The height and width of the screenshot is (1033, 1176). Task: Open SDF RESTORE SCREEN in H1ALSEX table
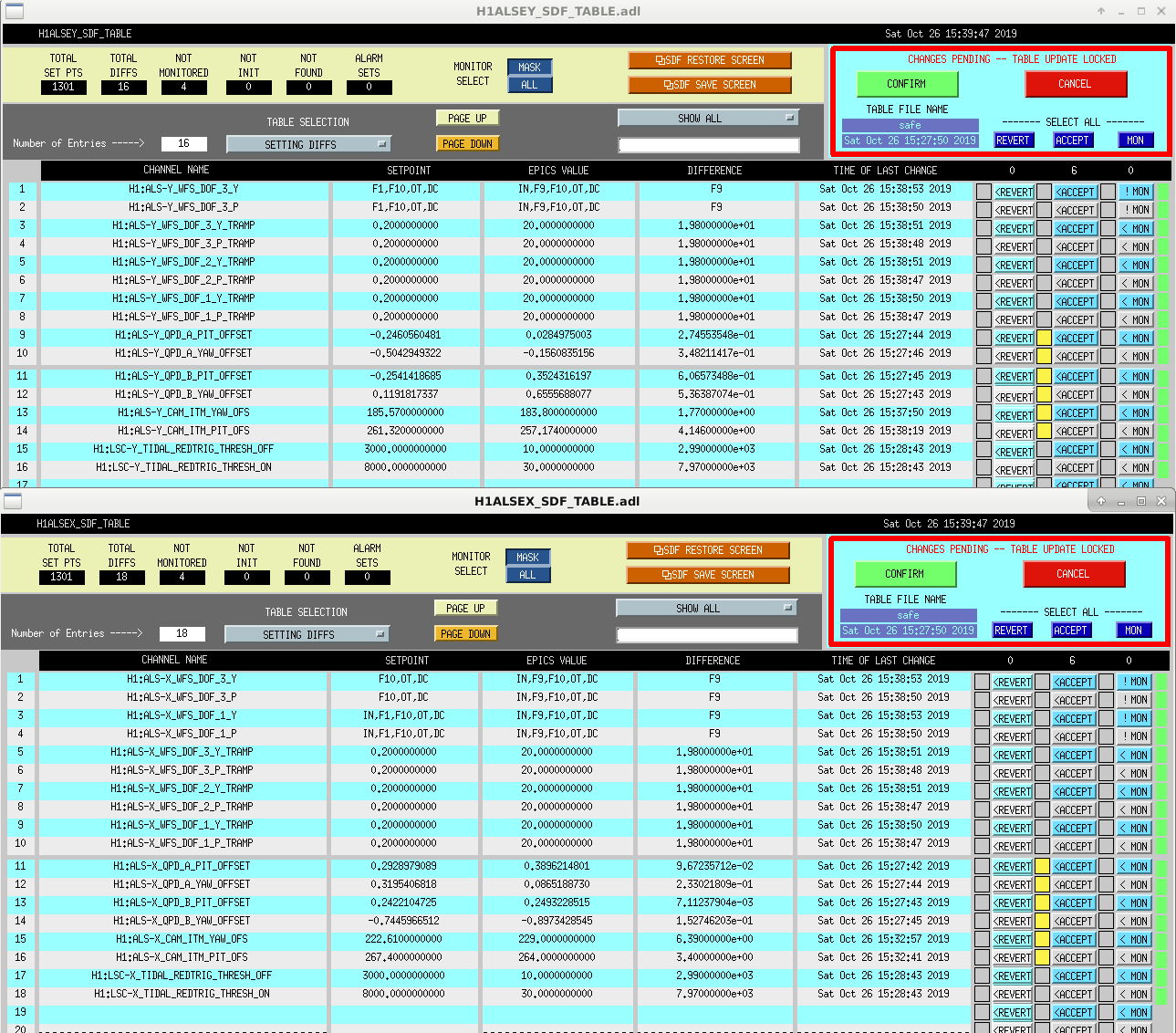tap(708, 550)
